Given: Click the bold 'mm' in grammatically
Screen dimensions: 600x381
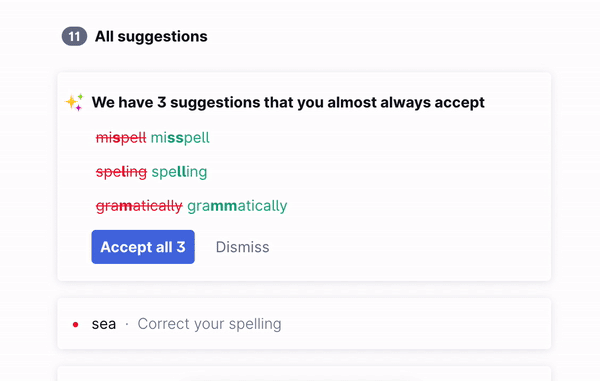Looking at the screenshot, I should (224, 206).
